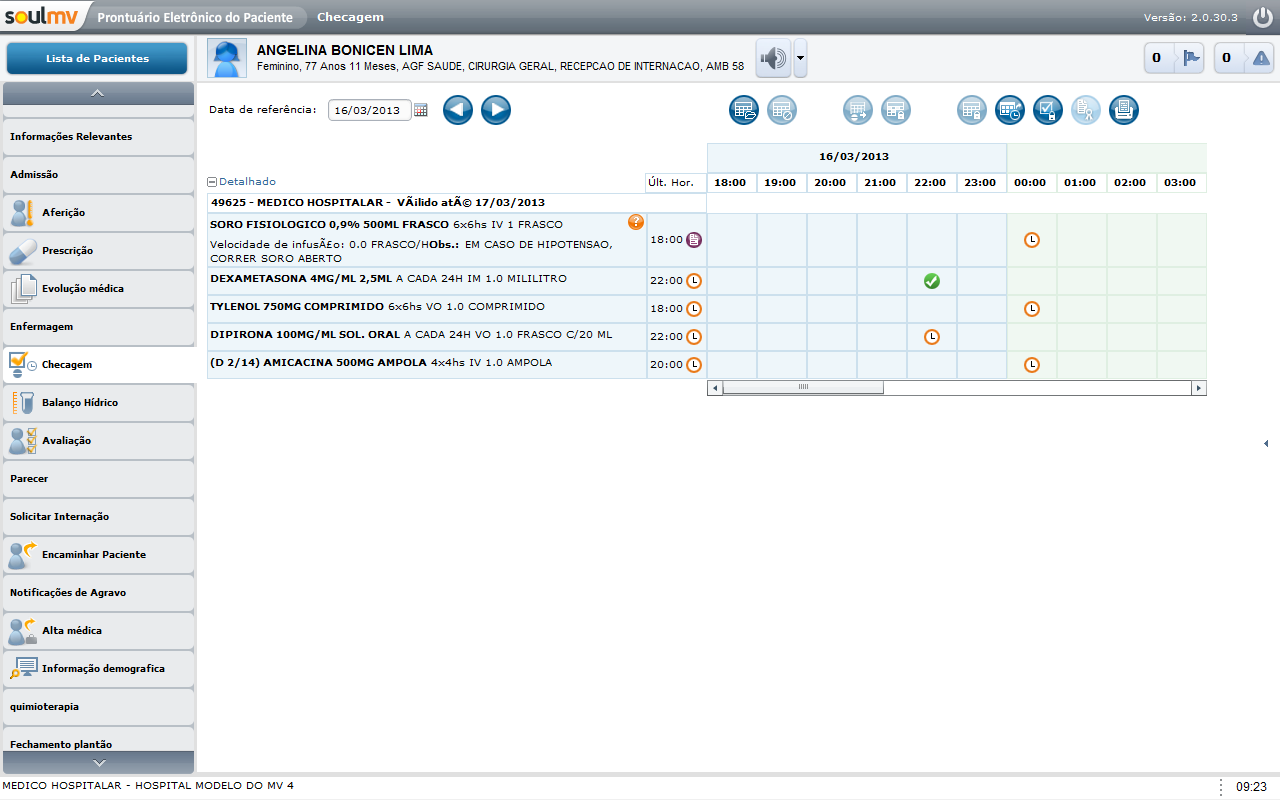Open Notificações de Agravo menu item
This screenshot has width=1280, height=800.
[98, 593]
